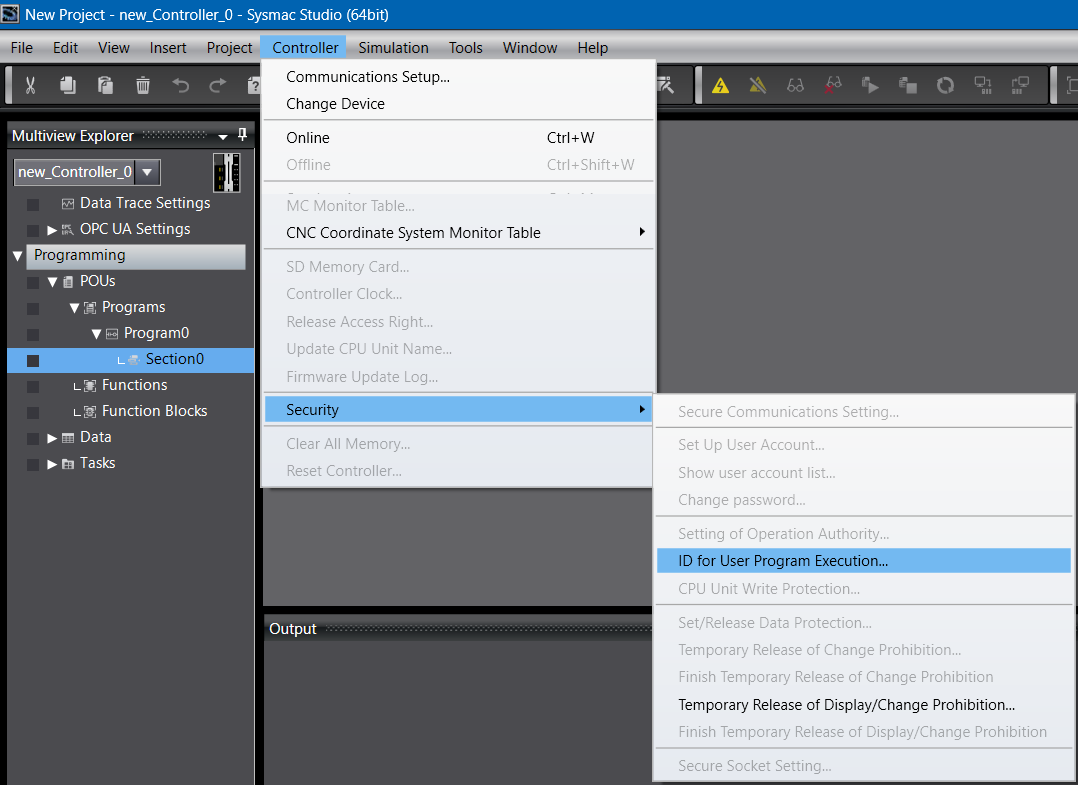Expand the OPC UA Settings node

pyautogui.click(x=52, y=230)
